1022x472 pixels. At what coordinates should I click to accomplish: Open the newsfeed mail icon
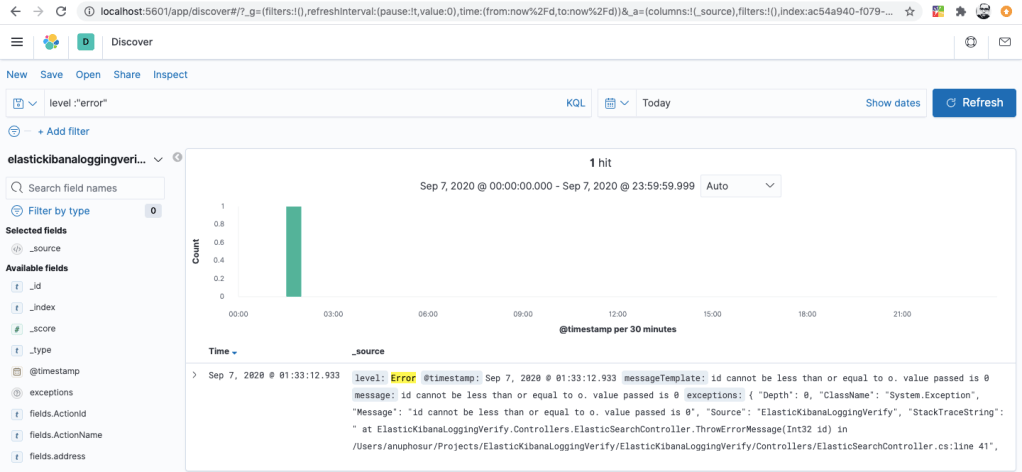(x=1004, y=42)
